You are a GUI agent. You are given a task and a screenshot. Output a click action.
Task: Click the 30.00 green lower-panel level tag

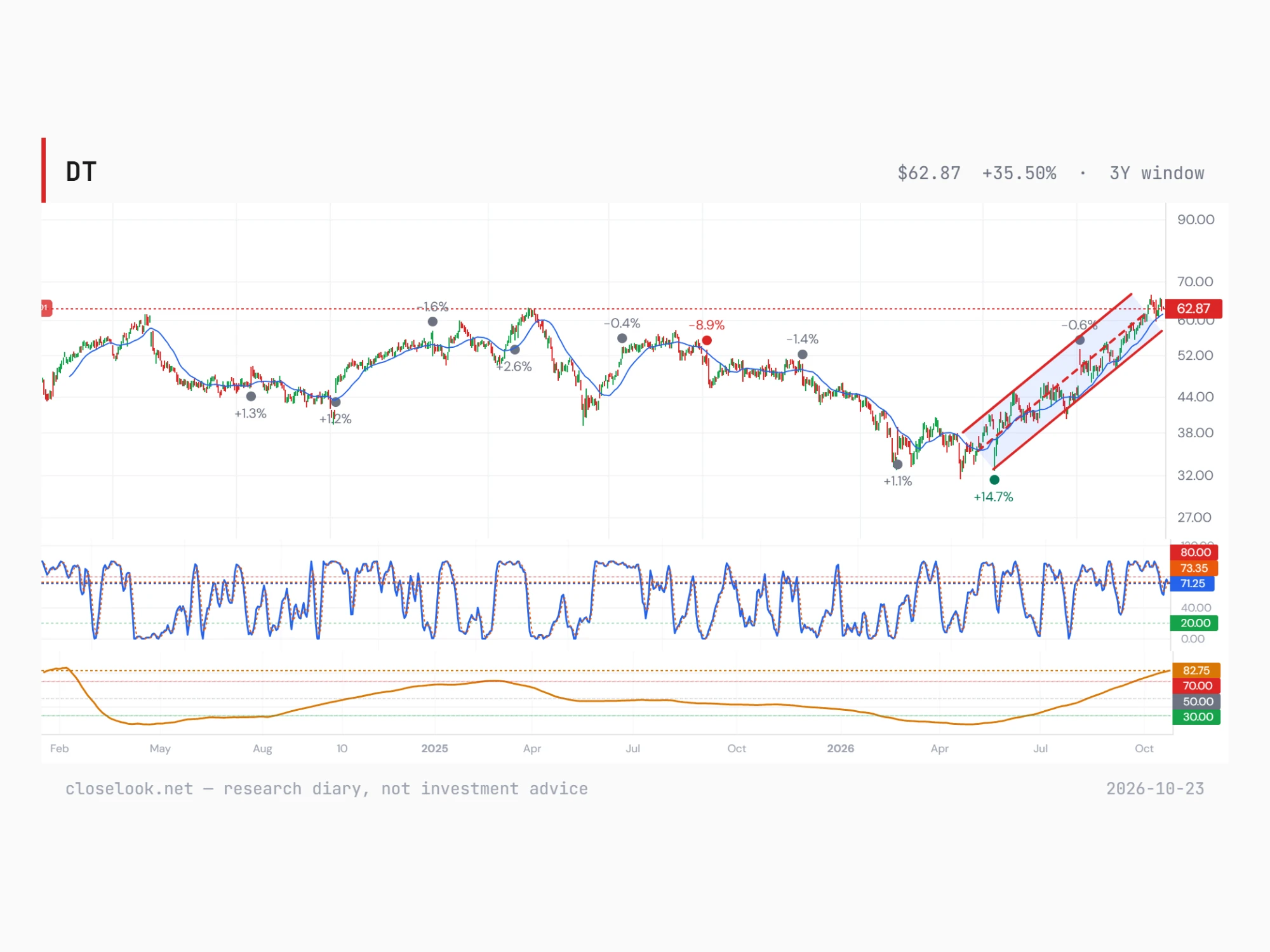coord(1196,717)
